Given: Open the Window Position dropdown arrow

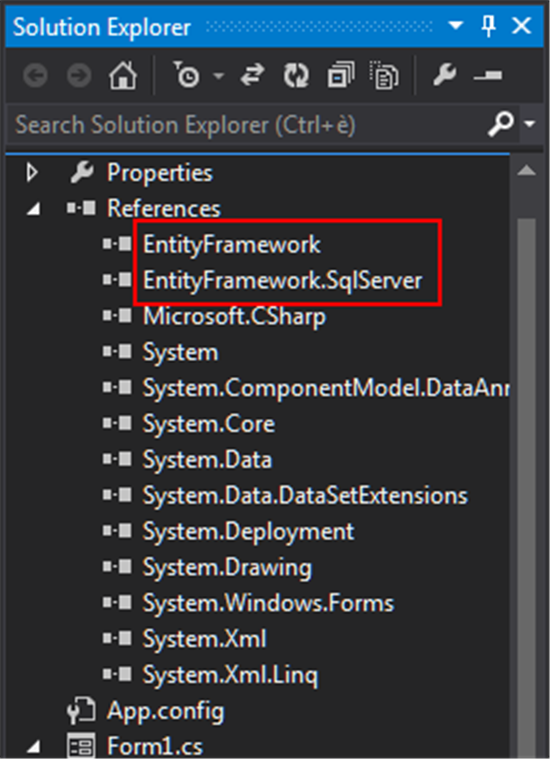Looking at the screenshot, I should [456, 25].
